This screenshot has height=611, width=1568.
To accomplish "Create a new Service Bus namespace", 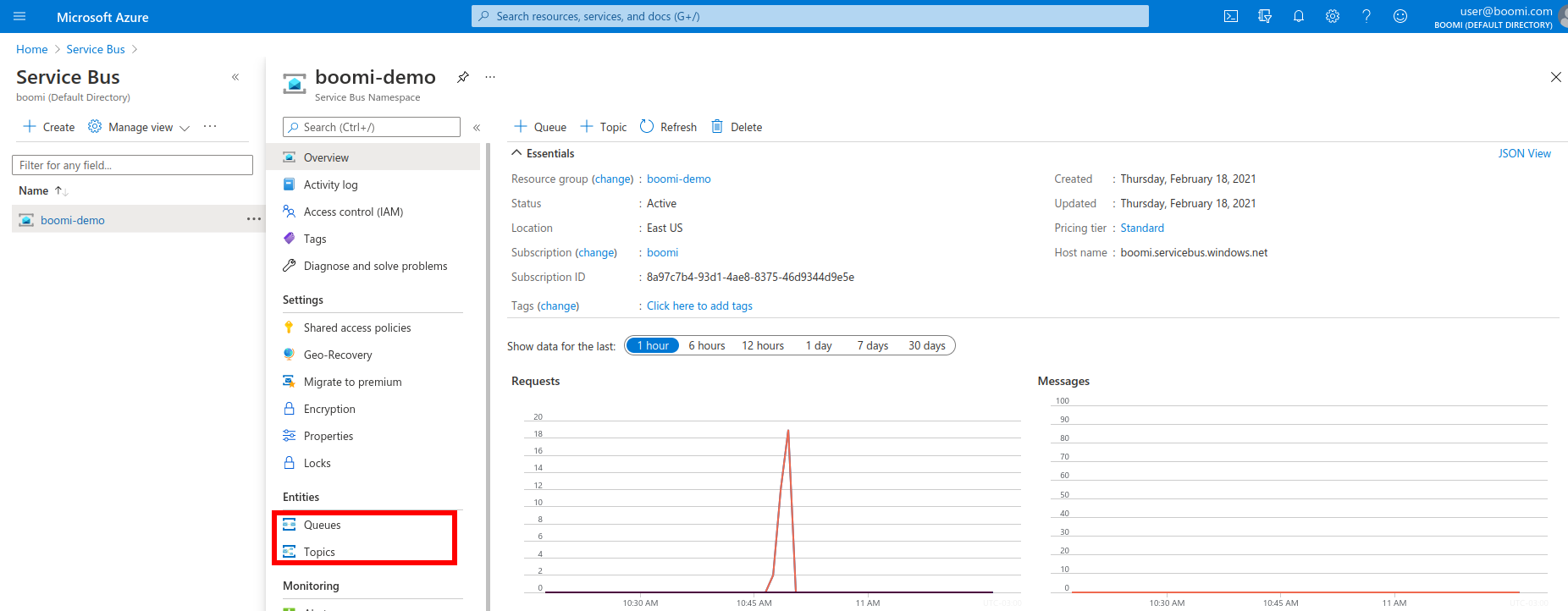I will click(49, 127).
